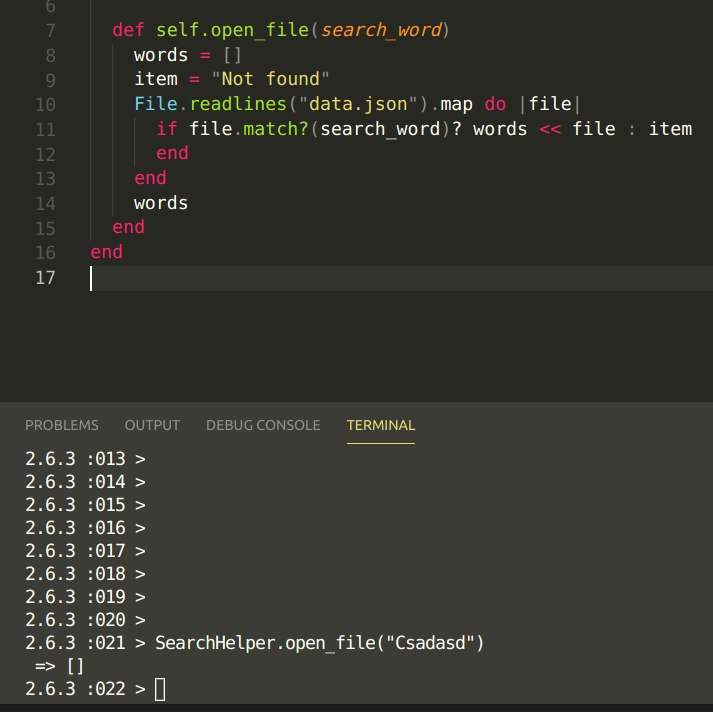
Task: Place cursor on empty line 17
Action: 400,278
